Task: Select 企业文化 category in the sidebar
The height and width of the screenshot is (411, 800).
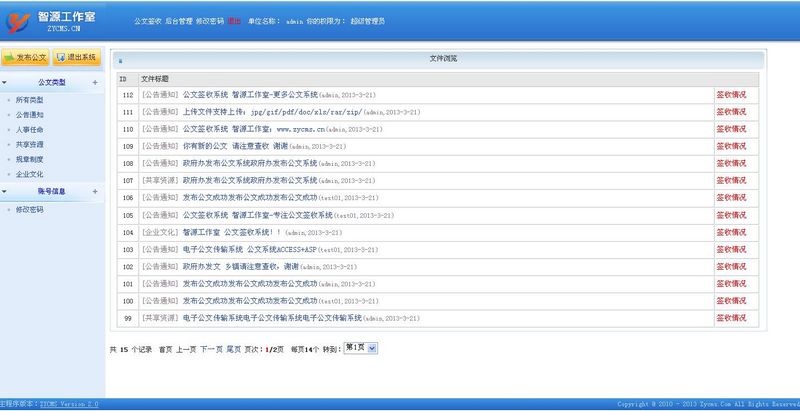Action: [x=30, y=174]
